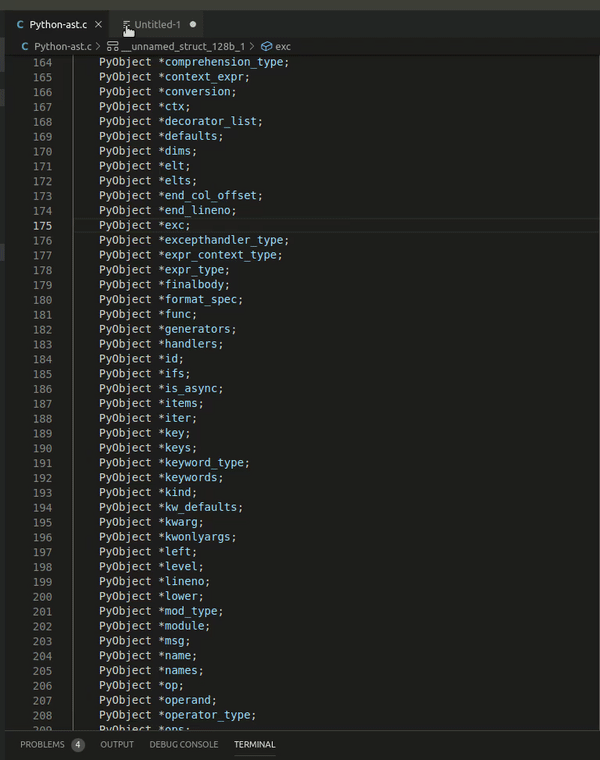Image resolution: width=600 pixels, height=760 pixels.
Task: Click Python-ast.c in the breadcrumb
Action: pos(63,47)
